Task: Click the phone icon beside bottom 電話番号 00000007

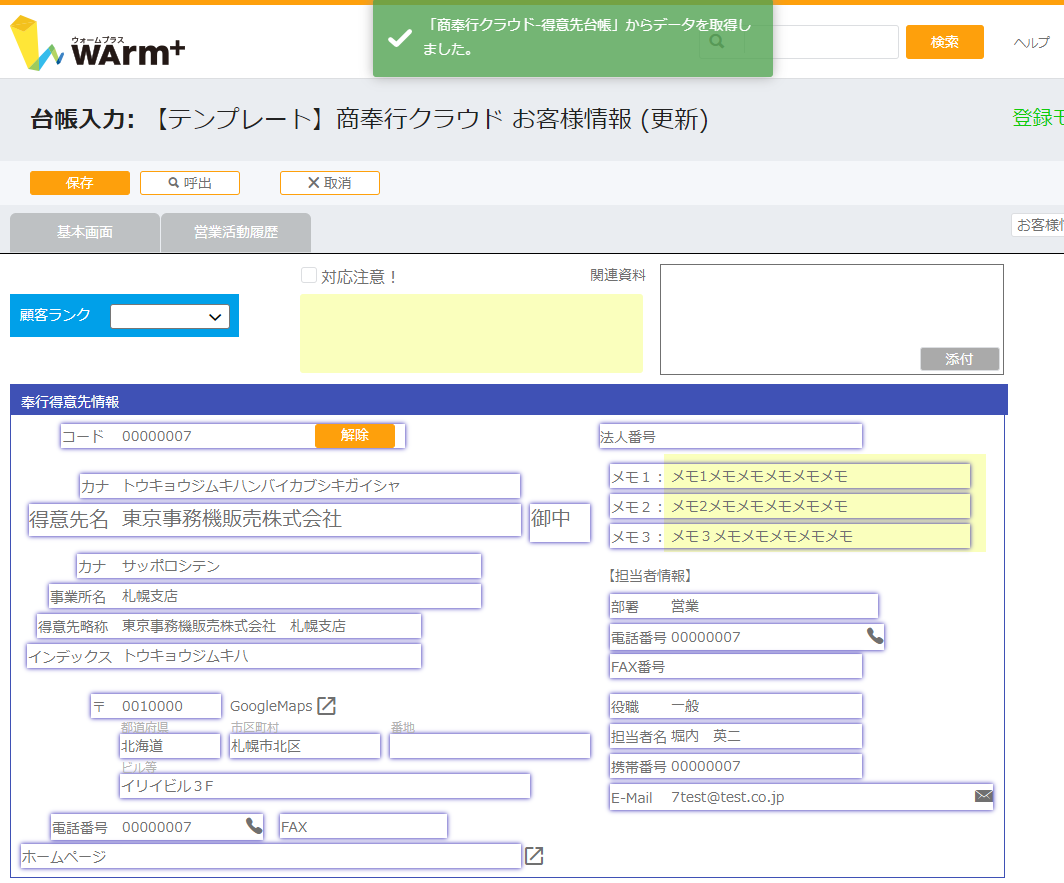Action: pos(254,825)
